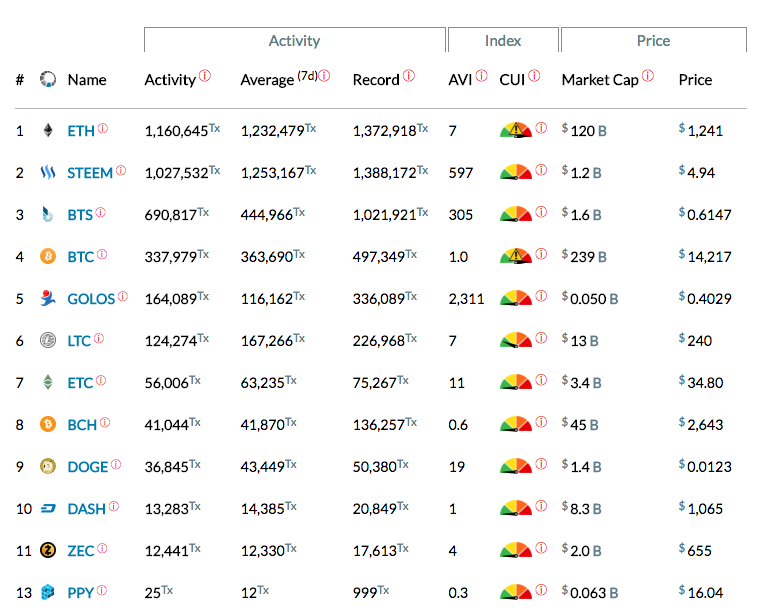Click the CUI gauge icon in the STEEM row
The image size is (762, 613).
coord(516,172)
